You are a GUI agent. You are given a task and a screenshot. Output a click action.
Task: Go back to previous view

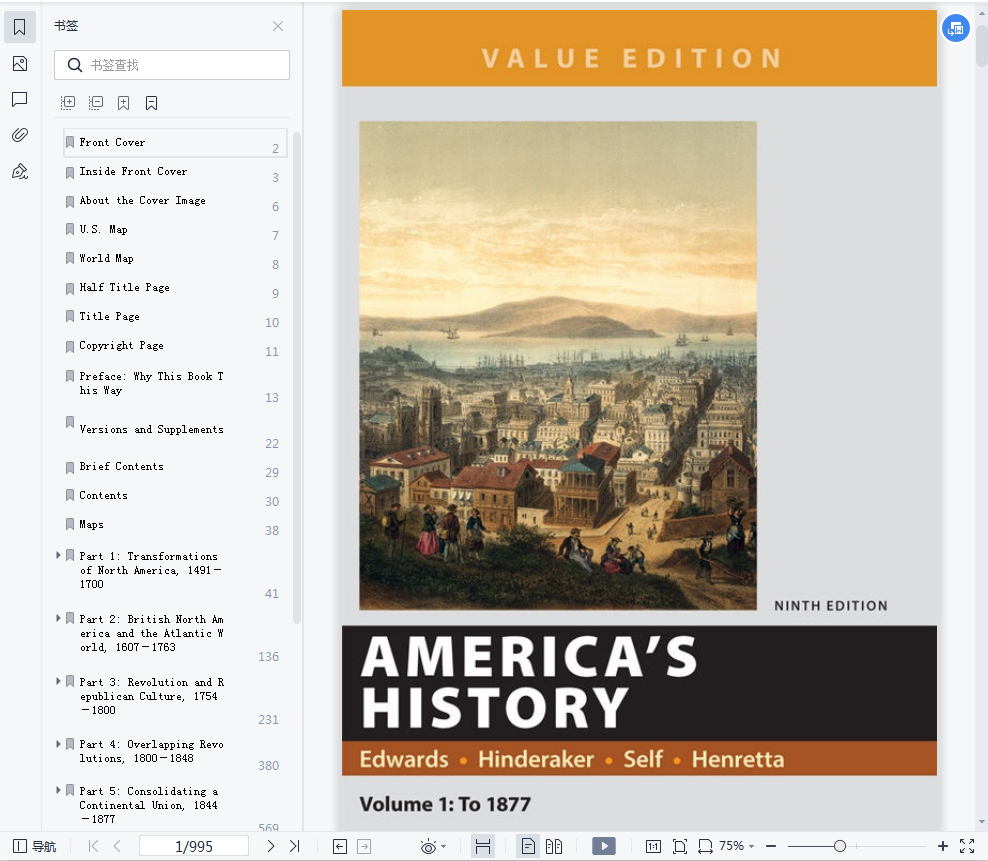(x=340, y=846)
